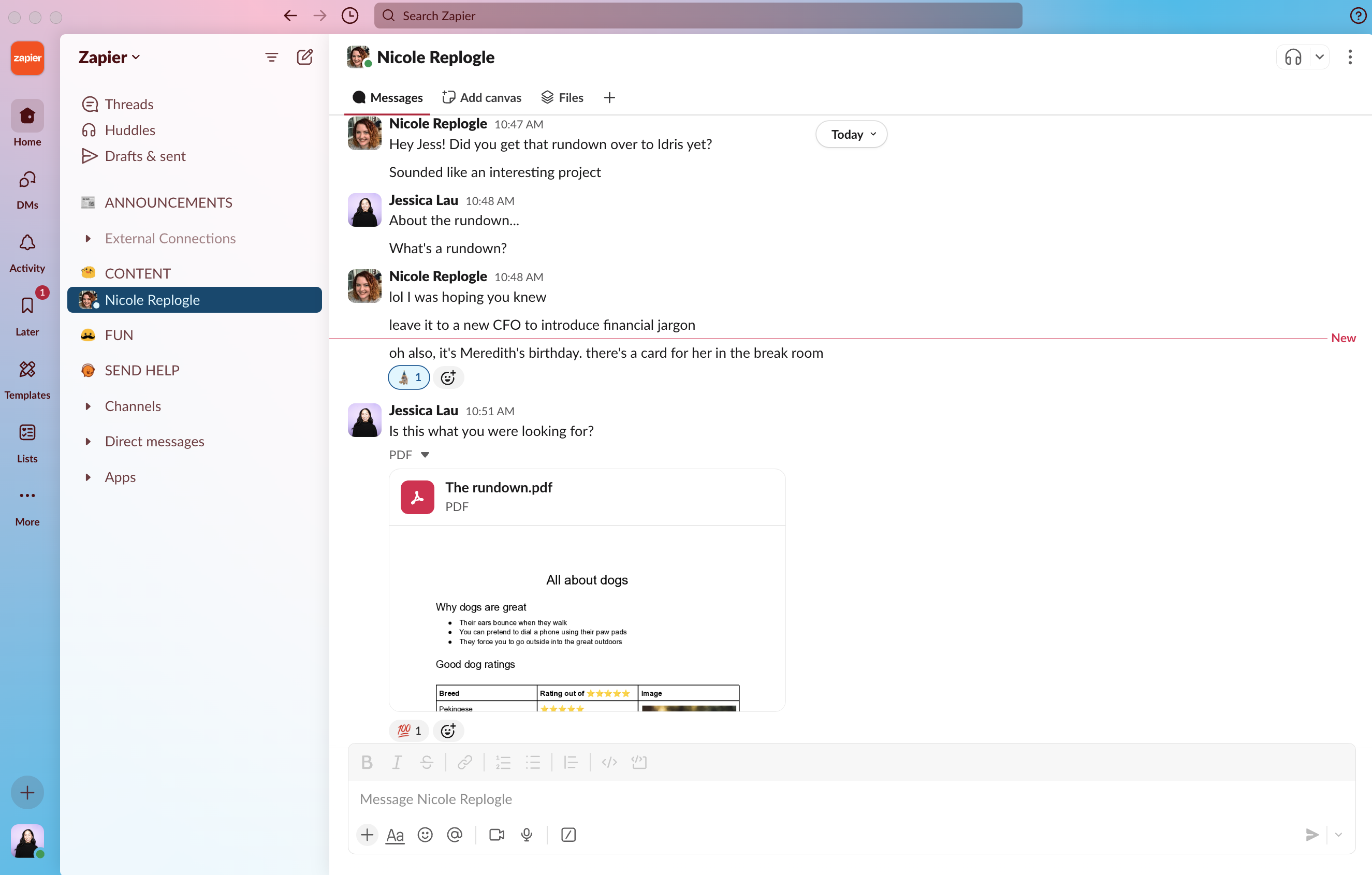This screenshot has height=875, width=1372.
Task: Expand the Direct messages section
Action: [x=154, y=441]
